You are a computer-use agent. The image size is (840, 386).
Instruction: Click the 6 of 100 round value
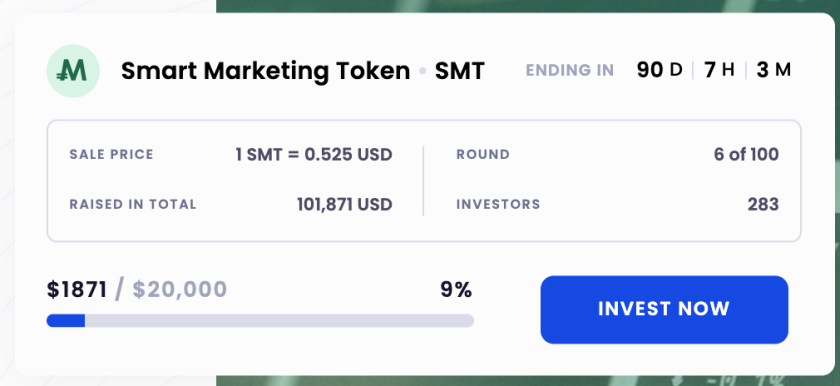746,155
